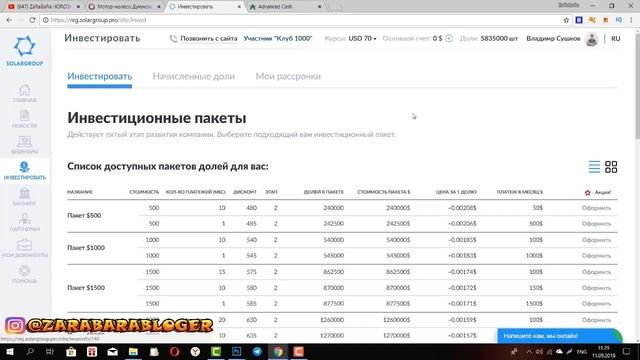Open Chrome from the taskbar

[278, 351]
